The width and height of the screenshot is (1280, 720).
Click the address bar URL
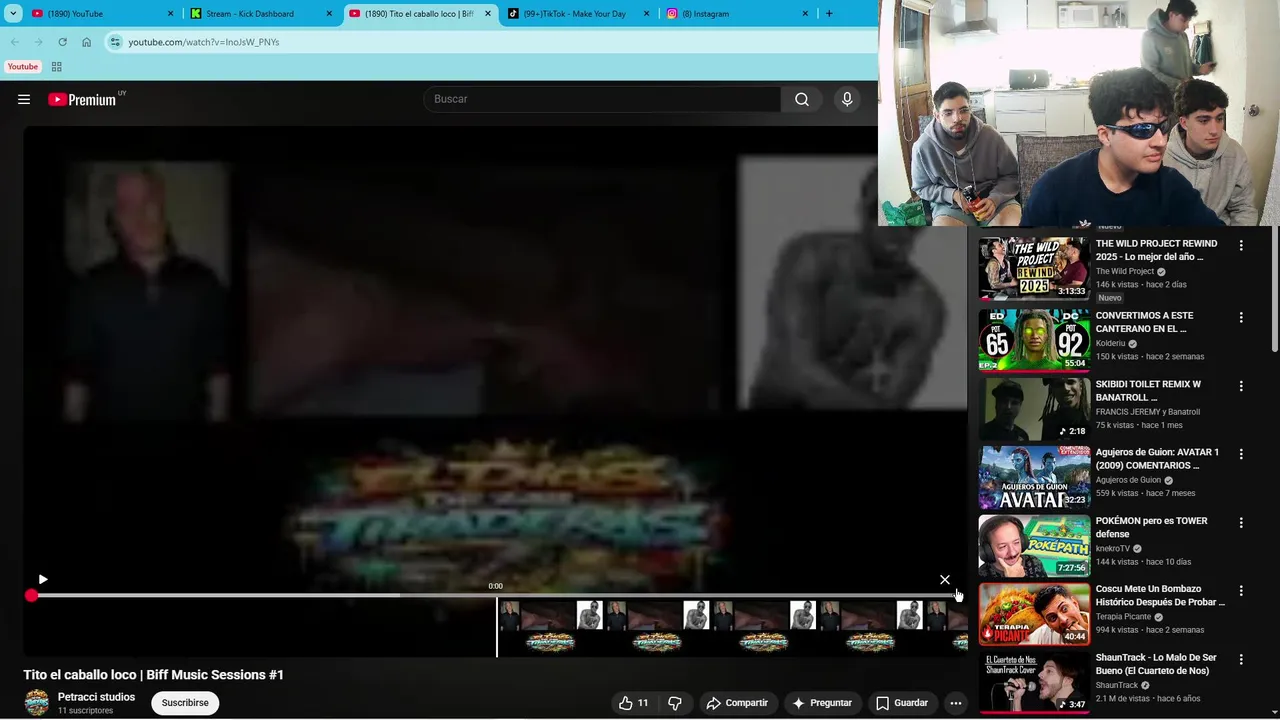[204, 42]
